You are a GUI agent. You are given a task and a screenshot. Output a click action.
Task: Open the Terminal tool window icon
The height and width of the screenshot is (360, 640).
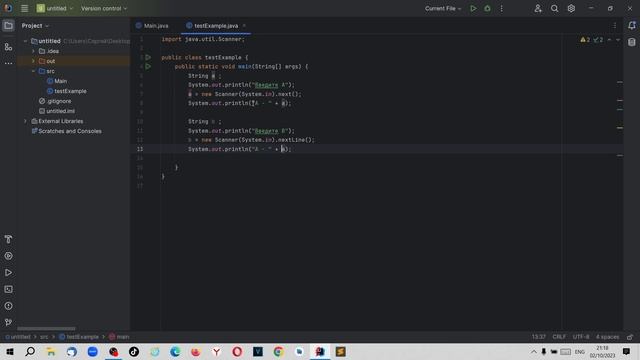click(8, 289)
